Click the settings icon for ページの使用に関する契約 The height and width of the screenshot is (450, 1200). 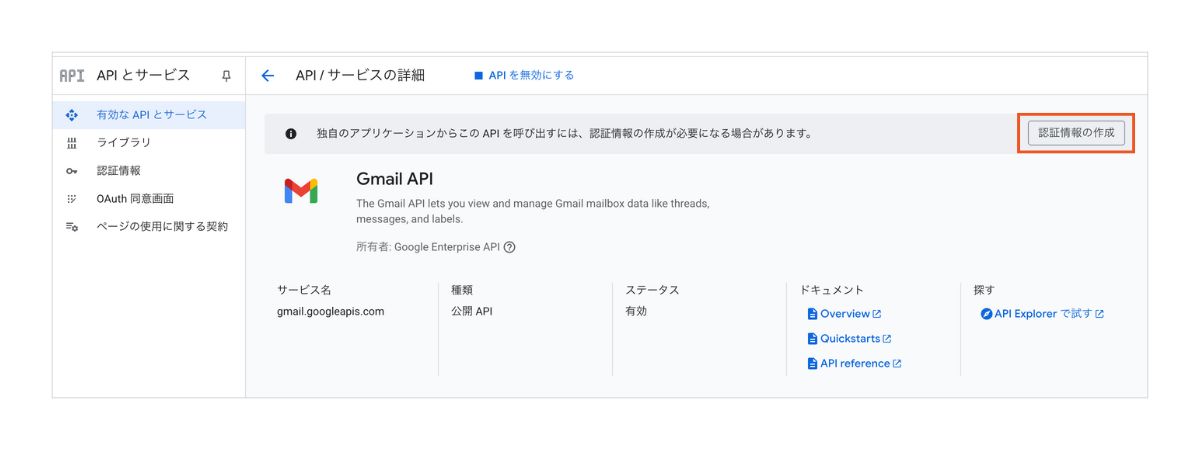[x=72, y=227]
